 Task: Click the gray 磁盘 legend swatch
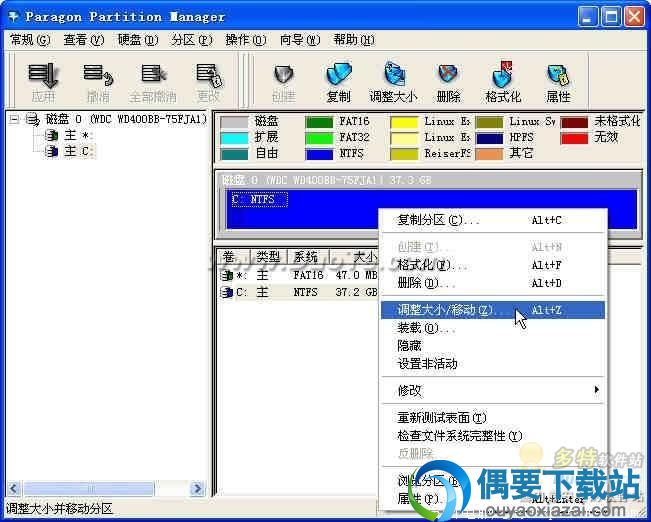(234, 123)
